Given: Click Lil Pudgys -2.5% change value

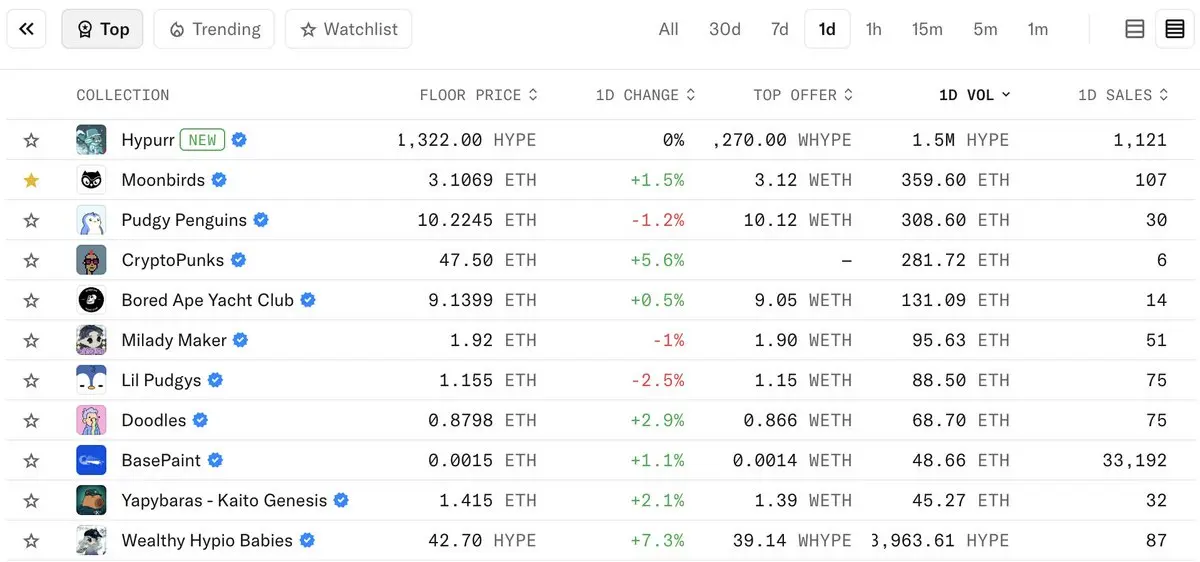Looking at the screenshot, I should point(657,380).
